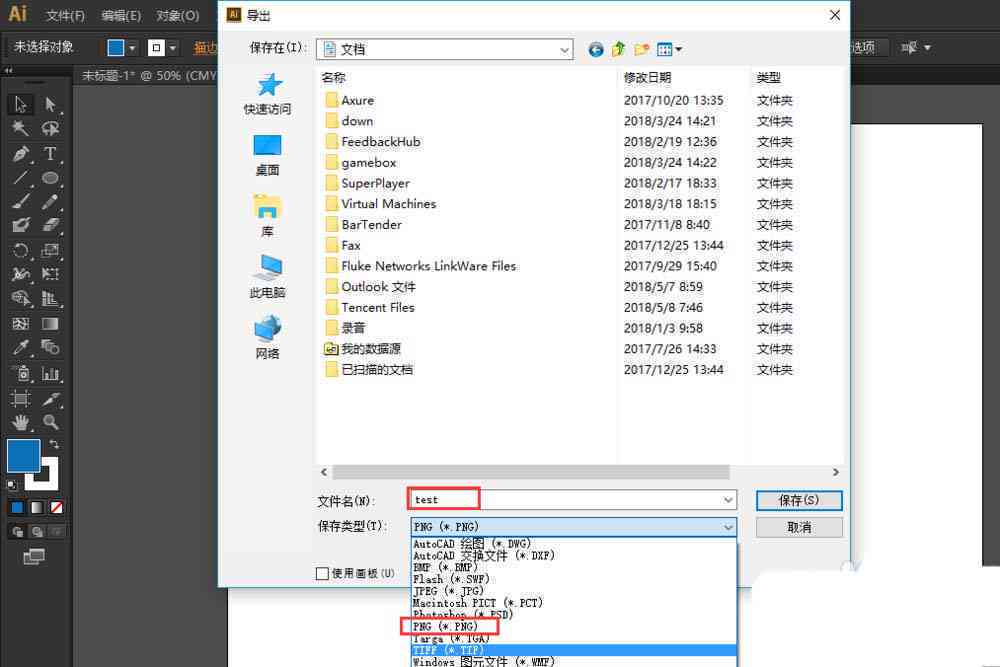Select the Hand tool

20,422
